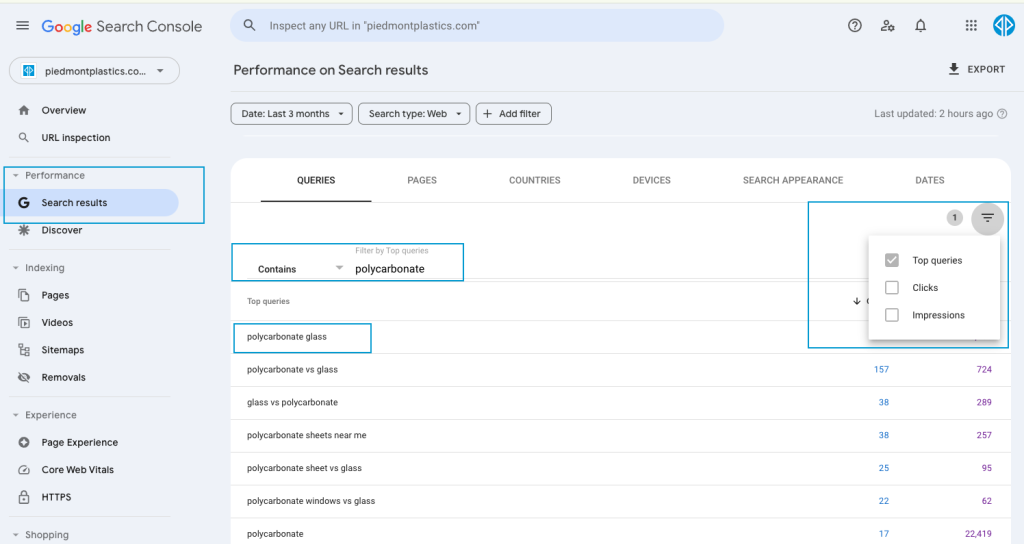The image size is (1024, 544).
Task: Select the 'polycarbonate vs glass' query
Action: [292, 370]
